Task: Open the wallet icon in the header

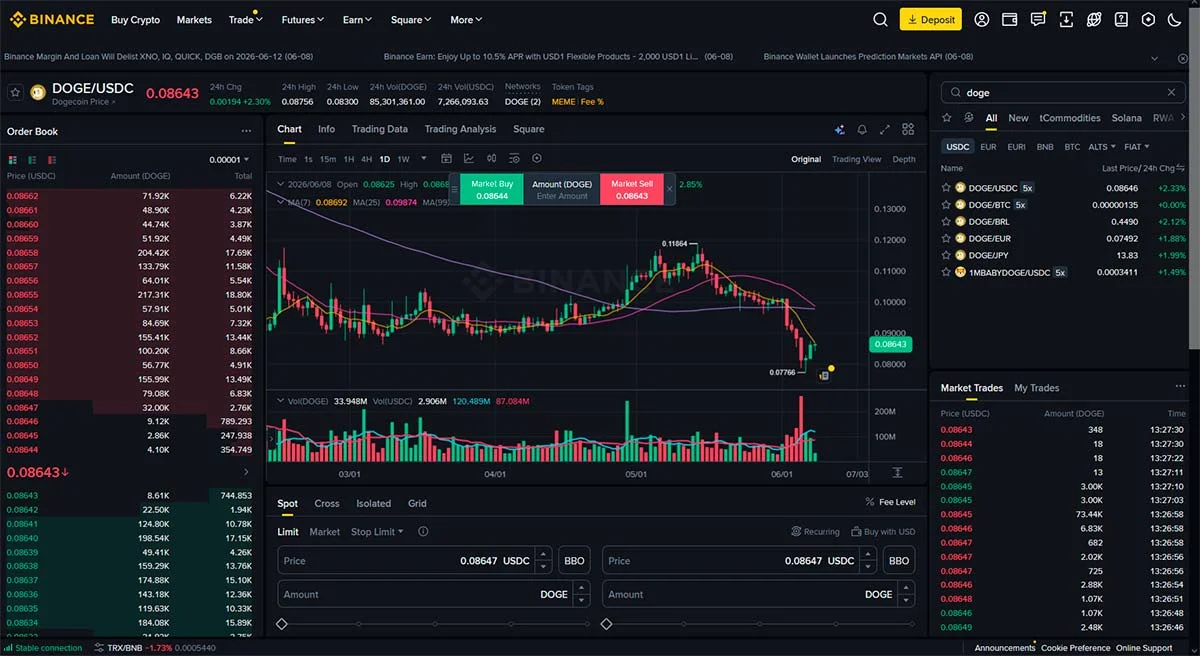Action: pos(1010,19)
